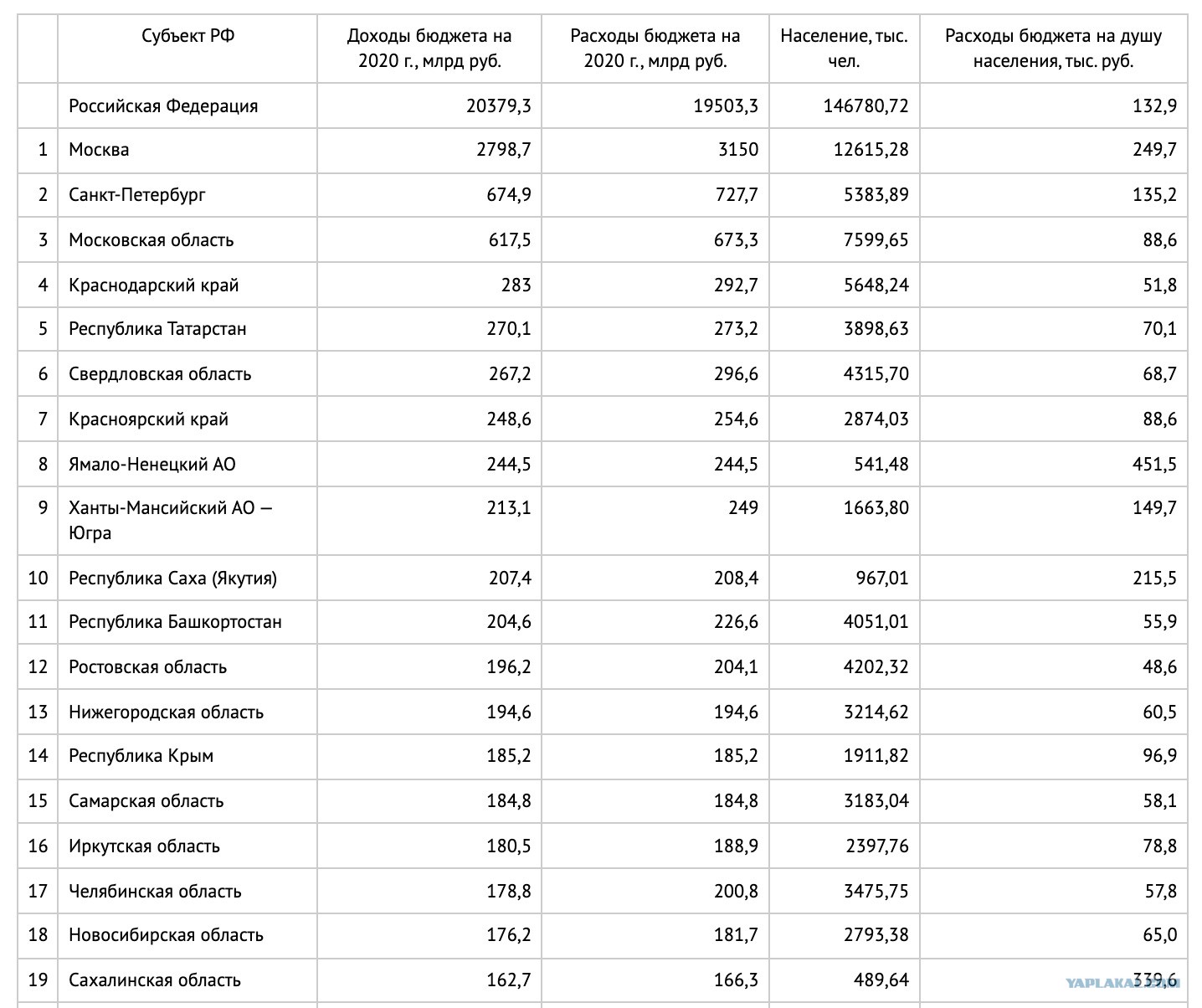Click 'Расходы бюджета на душу населения' header
The width and height of the screenshot is (1202, 1008).
pyautogui.click(x=1054, y=49)
